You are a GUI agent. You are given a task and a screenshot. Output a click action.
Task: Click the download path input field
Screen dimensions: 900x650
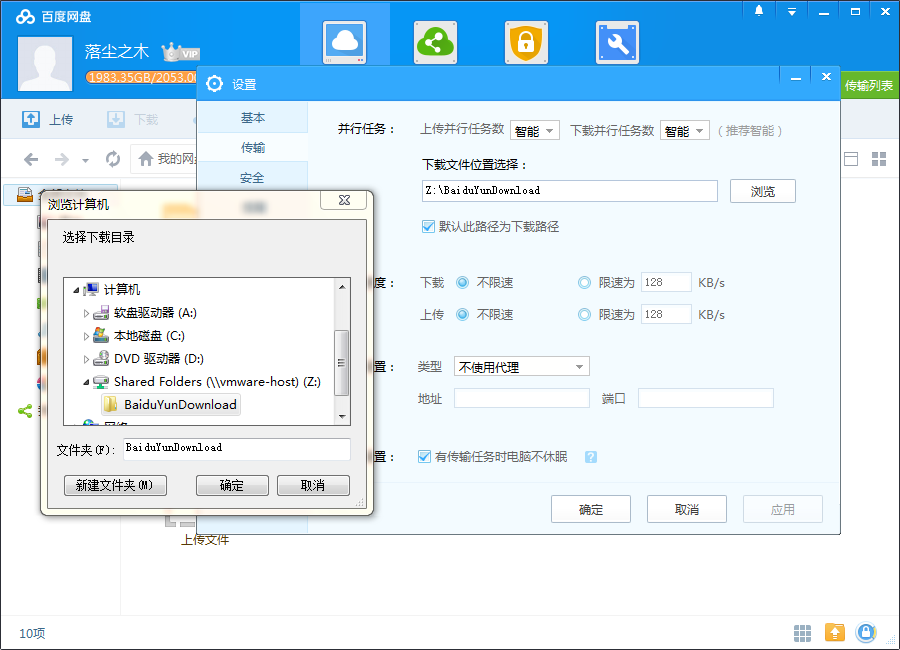click(569, 191)
